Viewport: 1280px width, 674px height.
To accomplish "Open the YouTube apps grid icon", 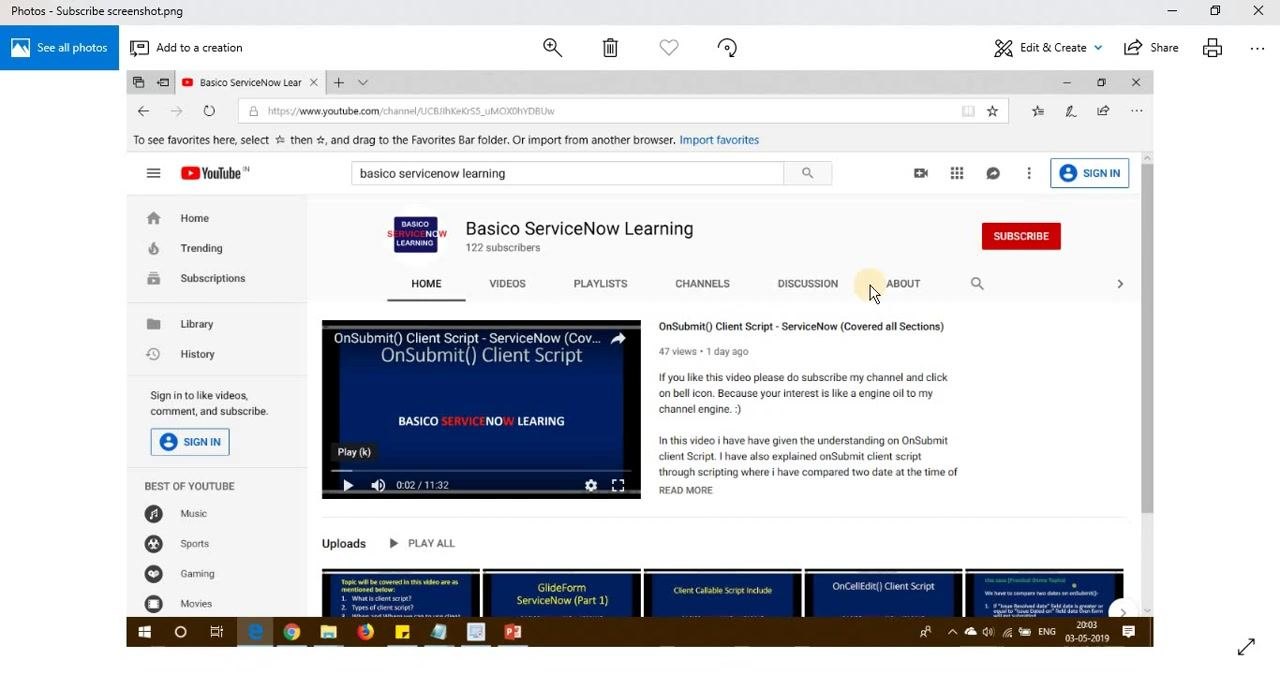I will click(957, 173).
